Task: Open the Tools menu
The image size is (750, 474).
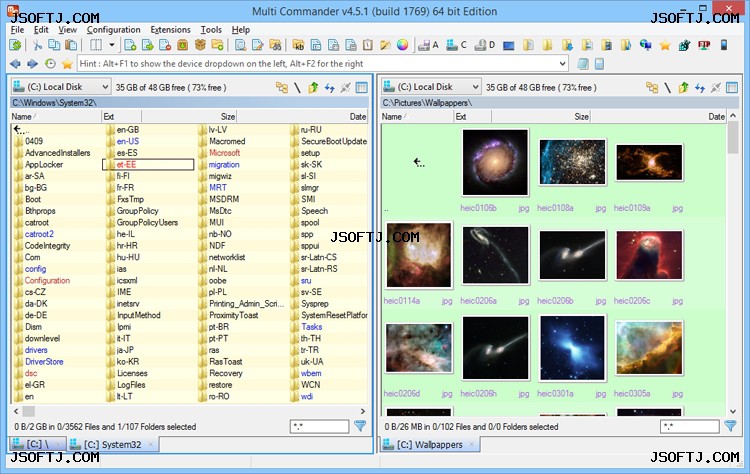Action: 211,30
